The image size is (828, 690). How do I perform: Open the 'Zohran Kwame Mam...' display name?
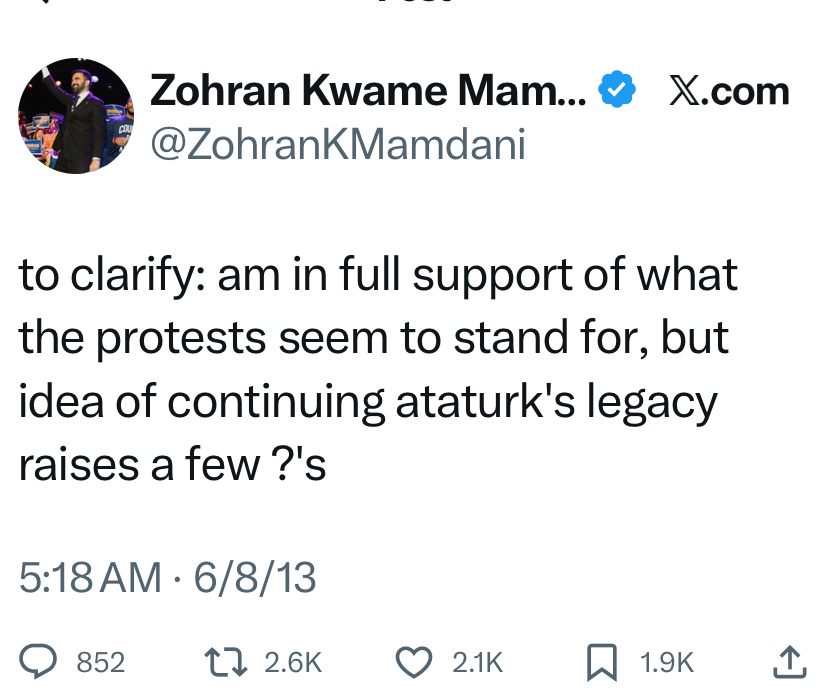[x=369, y=92]
